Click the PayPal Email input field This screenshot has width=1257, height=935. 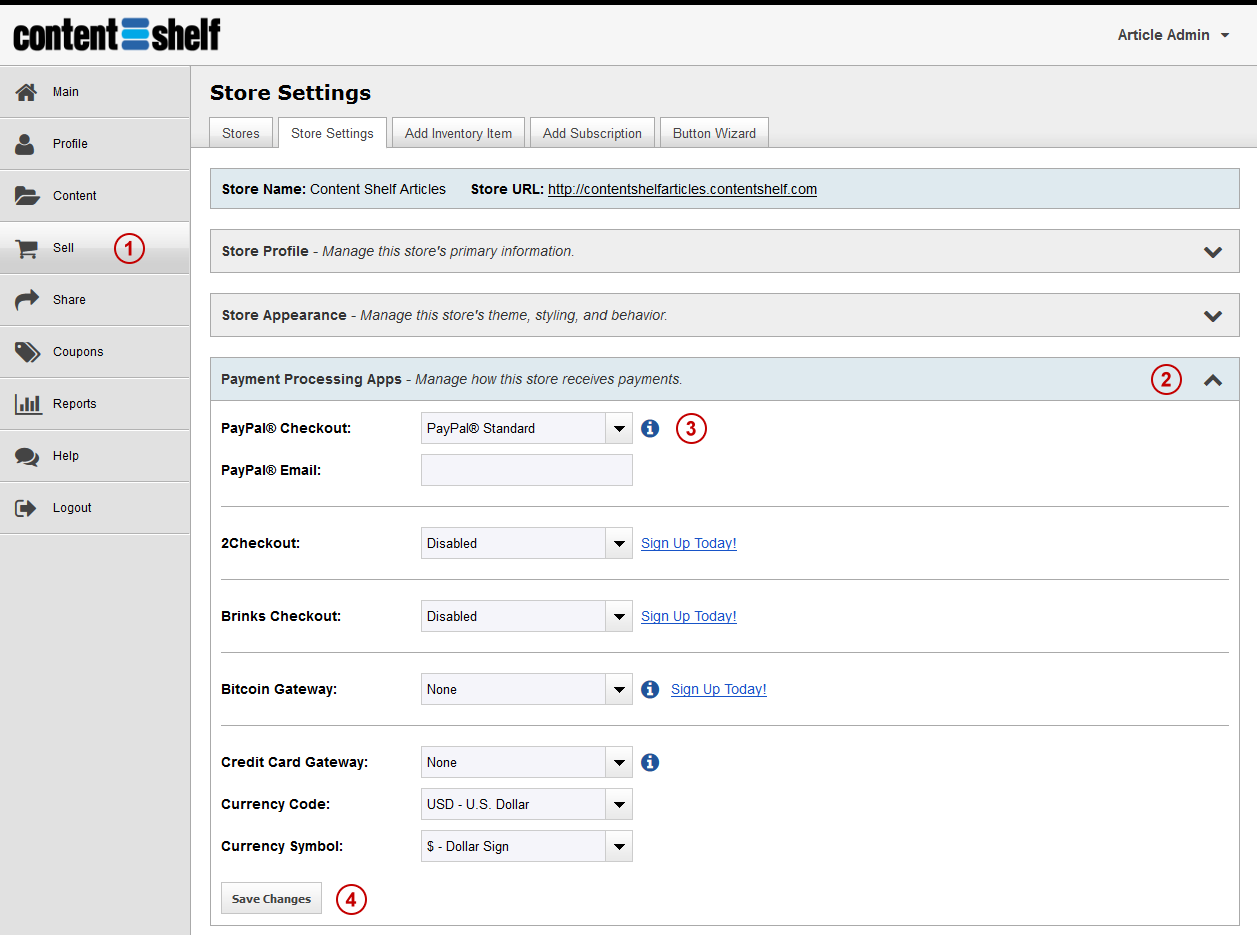tap(527, 470)
